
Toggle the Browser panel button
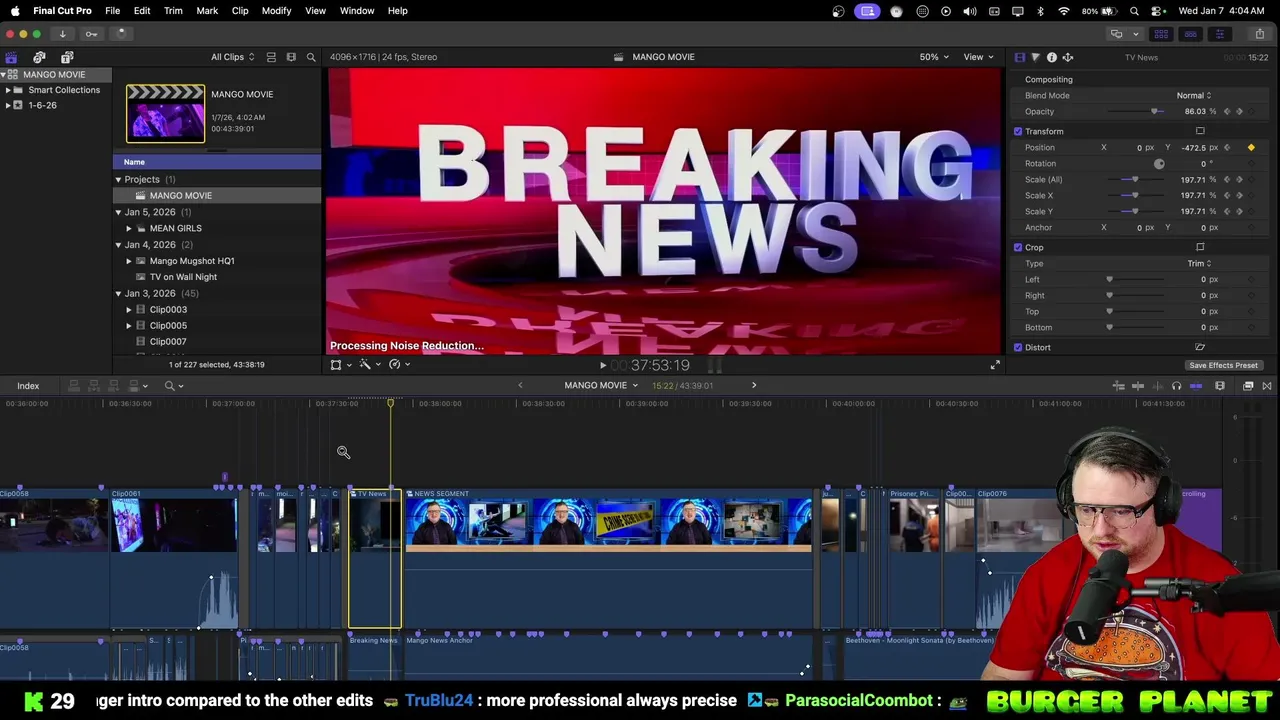1161,34
